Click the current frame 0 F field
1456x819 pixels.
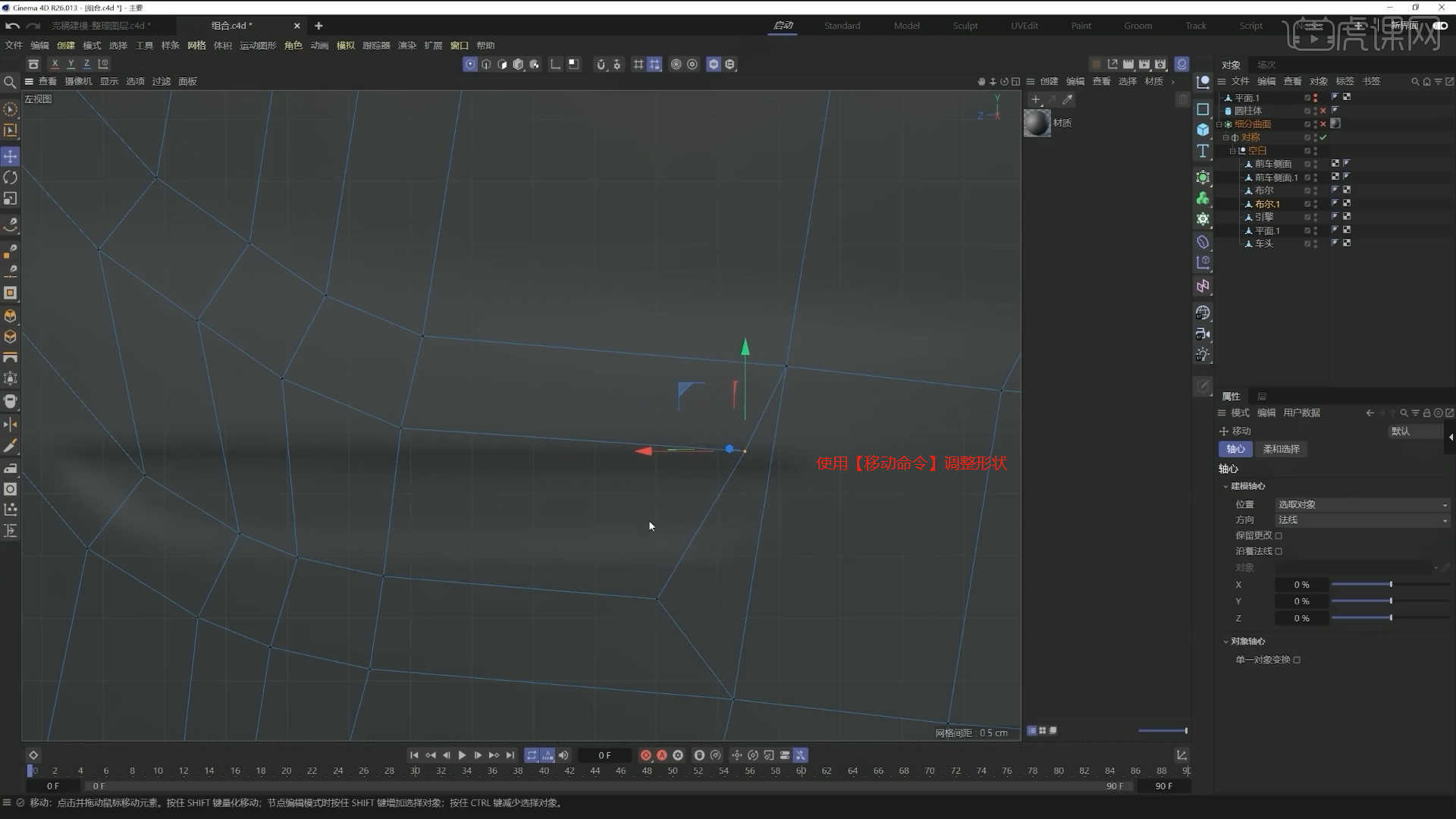[604, 755]
